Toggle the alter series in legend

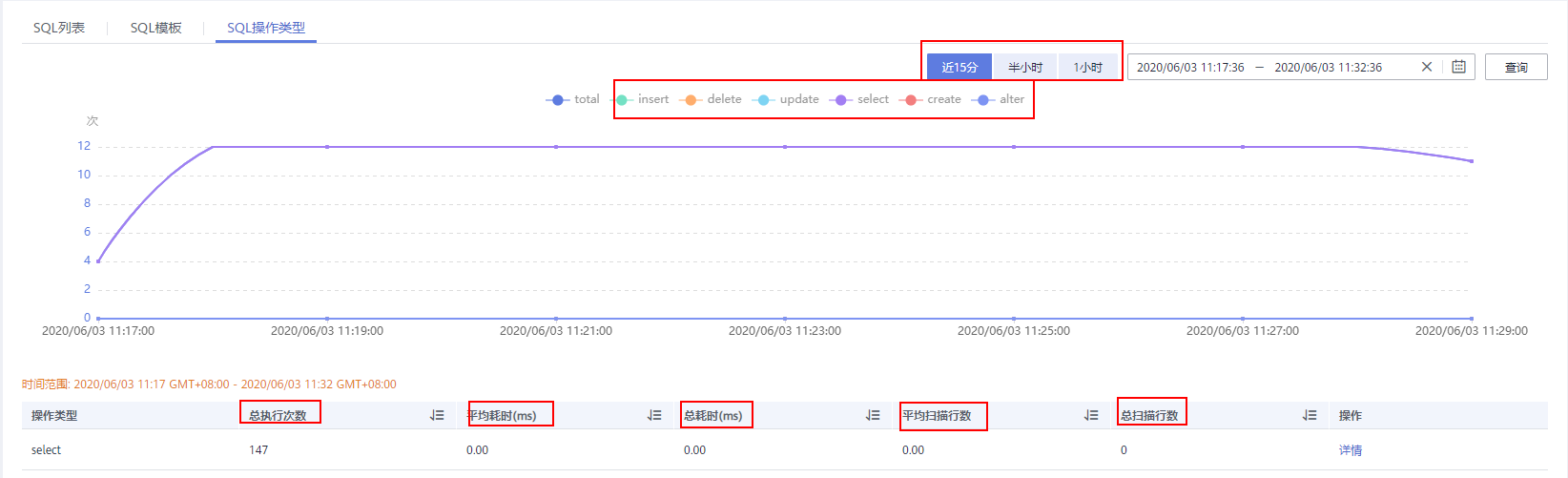point(998,99)
